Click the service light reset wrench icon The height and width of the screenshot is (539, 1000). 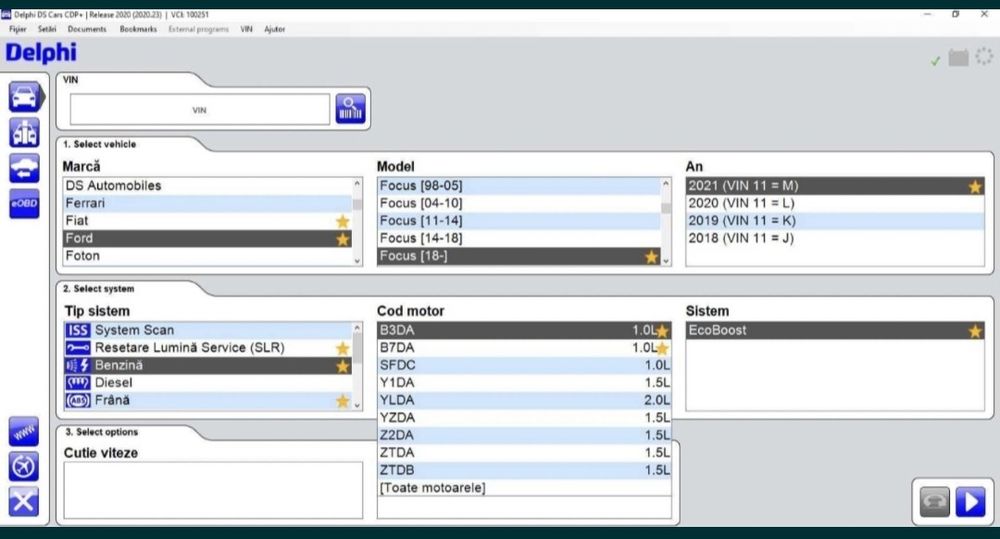78,348
